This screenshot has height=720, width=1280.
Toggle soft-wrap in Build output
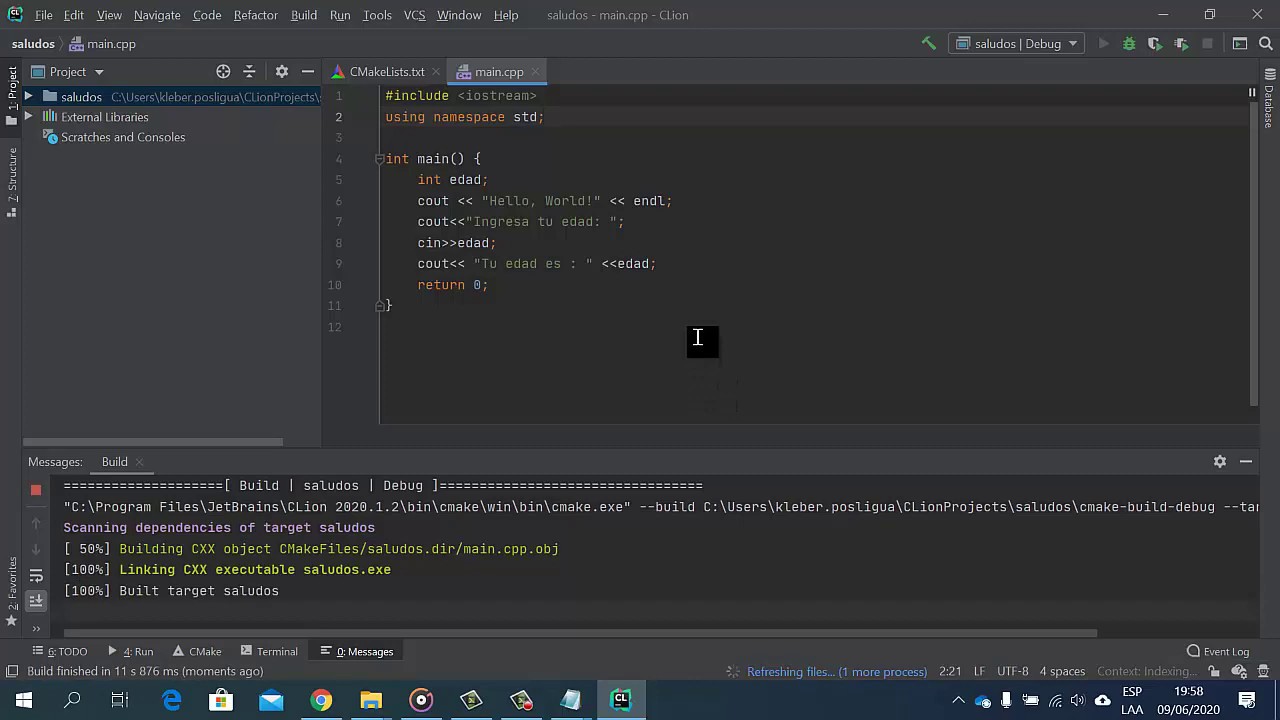tap(36, 575)
